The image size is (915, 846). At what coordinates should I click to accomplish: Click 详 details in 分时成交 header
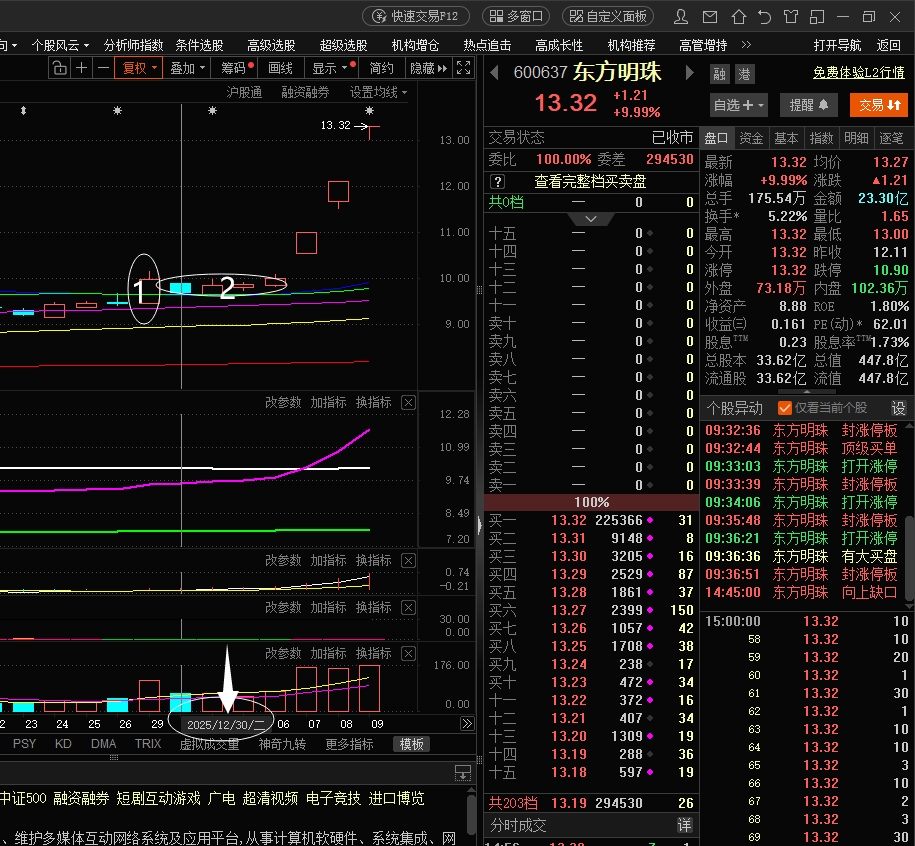click(x=684, y=825)
